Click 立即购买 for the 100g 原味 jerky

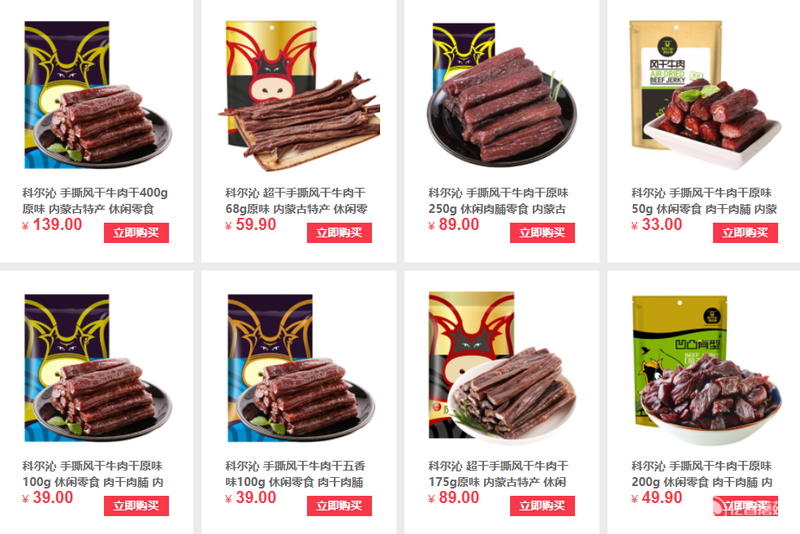[x=136, y=506]
